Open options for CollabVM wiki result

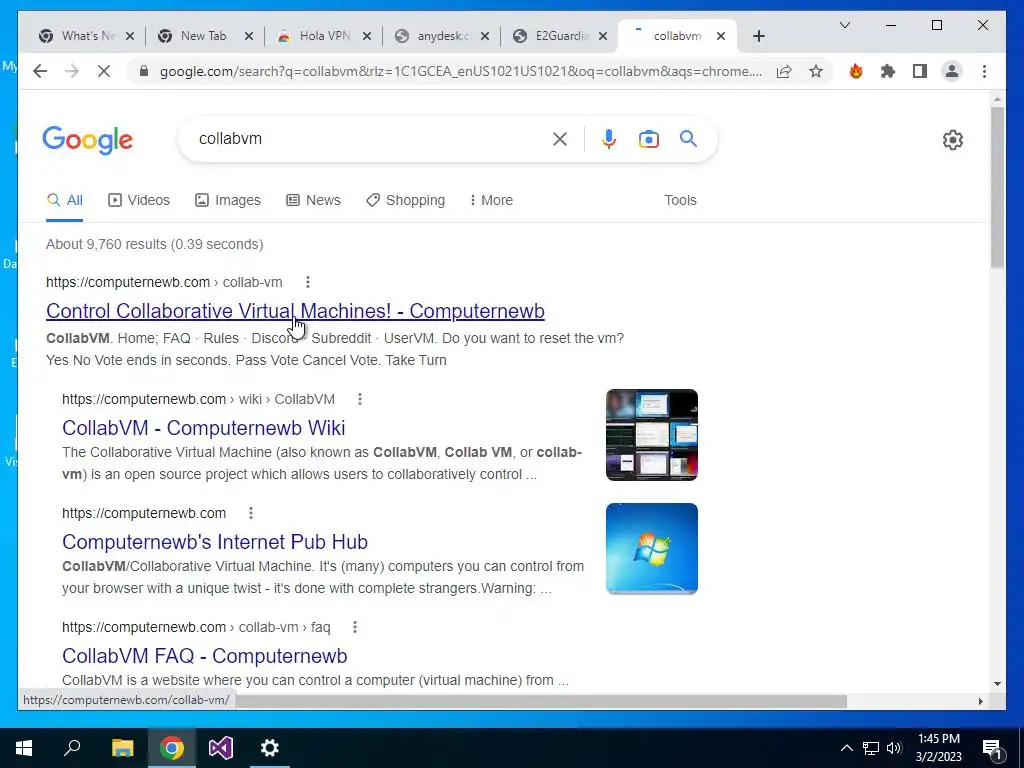(360, 399)
